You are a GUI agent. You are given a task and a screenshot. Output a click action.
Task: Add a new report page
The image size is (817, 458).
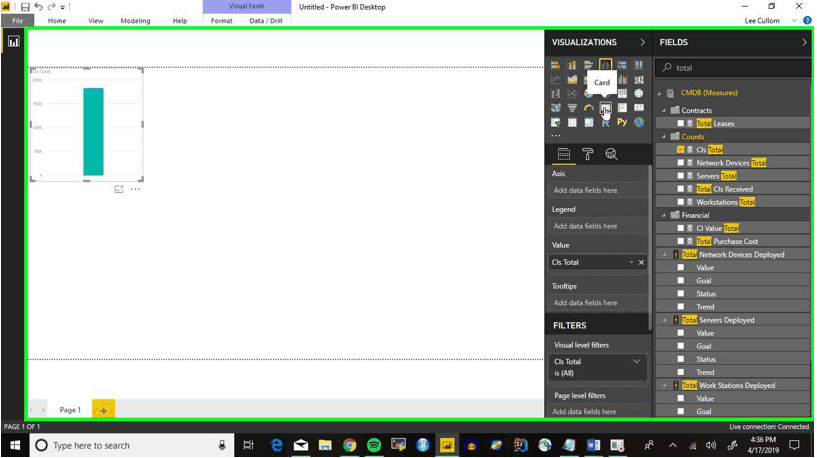coord(104,410)
